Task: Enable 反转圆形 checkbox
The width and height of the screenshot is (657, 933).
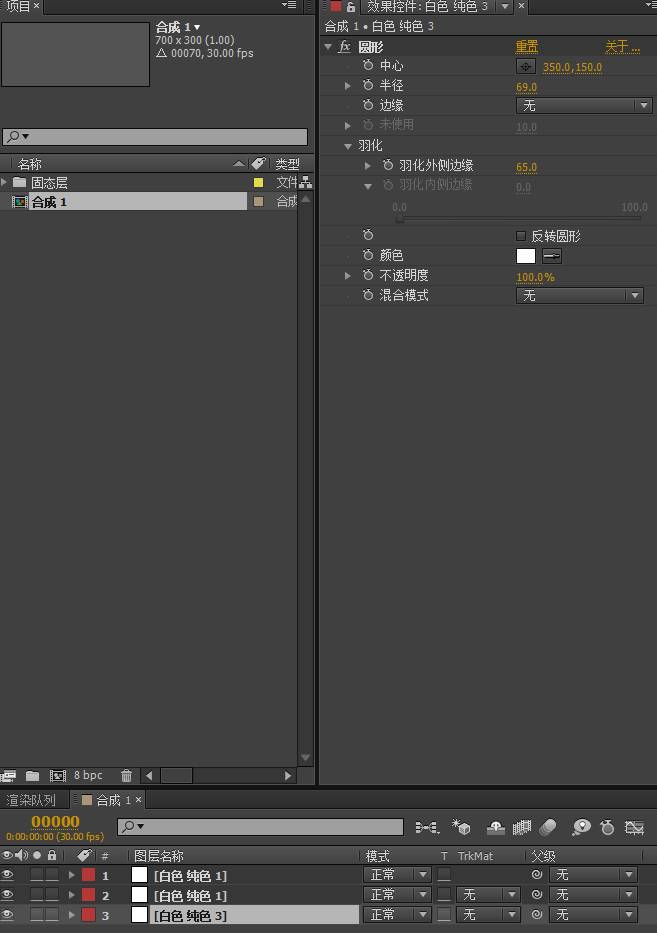Action: [x=521, y=236]
